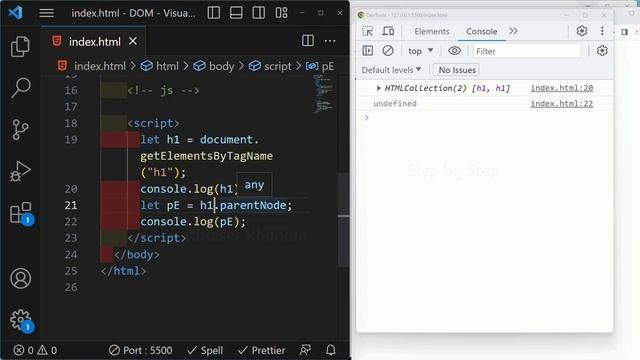Switch to the Elements tab in DevTools

431,31
